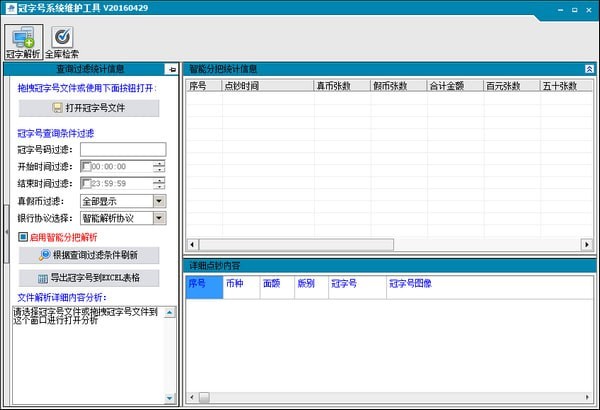Image resolution: width=600 pixels, height=410 pixels.
Task: Click the scroll-down arrow in analysis text box
Action: coord(170,398)
